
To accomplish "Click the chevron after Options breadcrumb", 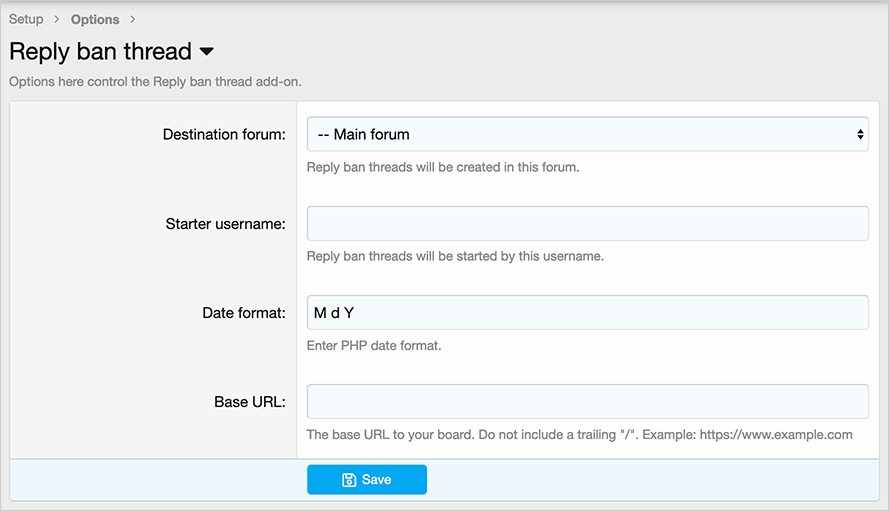I will point(132,19).
